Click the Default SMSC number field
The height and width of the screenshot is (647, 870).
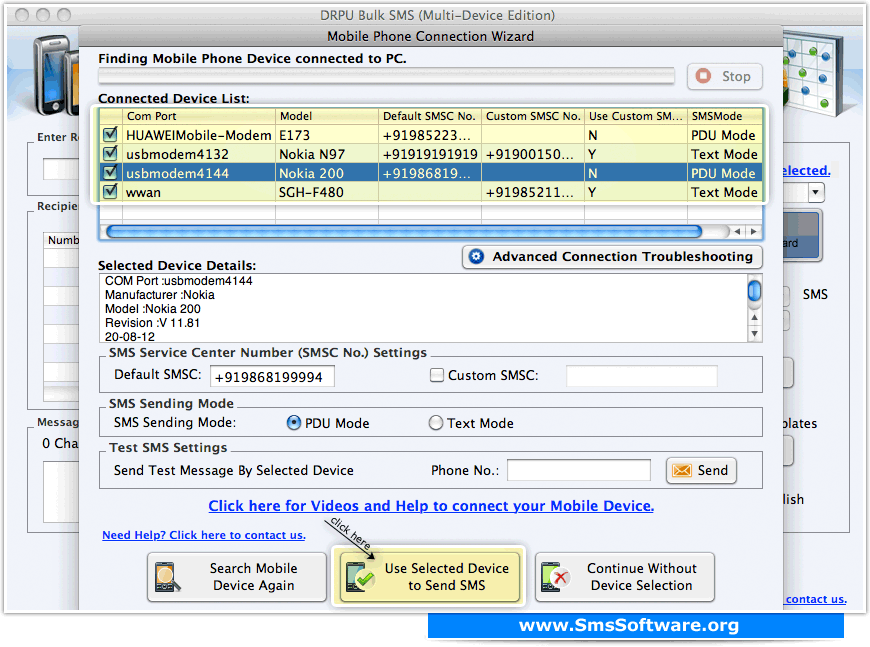272,376
